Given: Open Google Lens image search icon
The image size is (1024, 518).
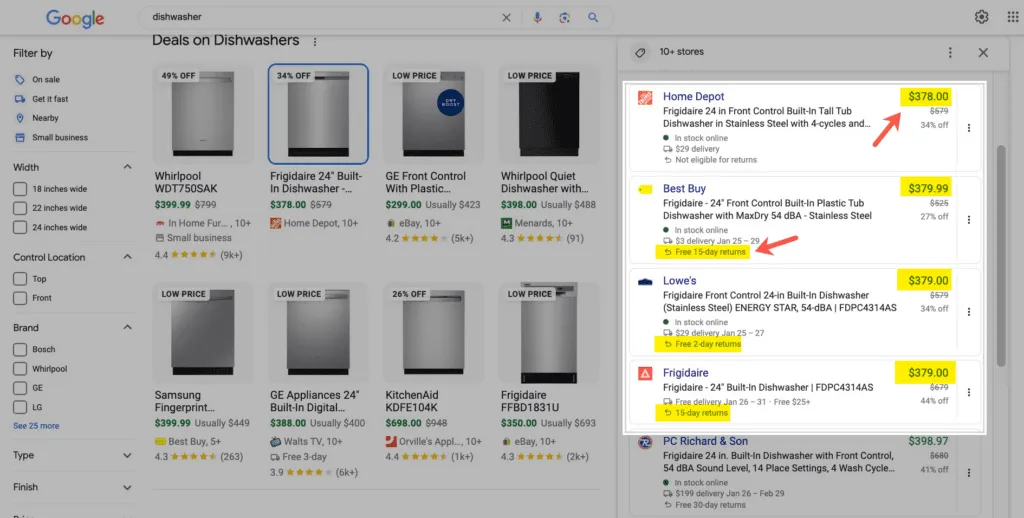Looking at the screenshot, I should pos(565,18).
